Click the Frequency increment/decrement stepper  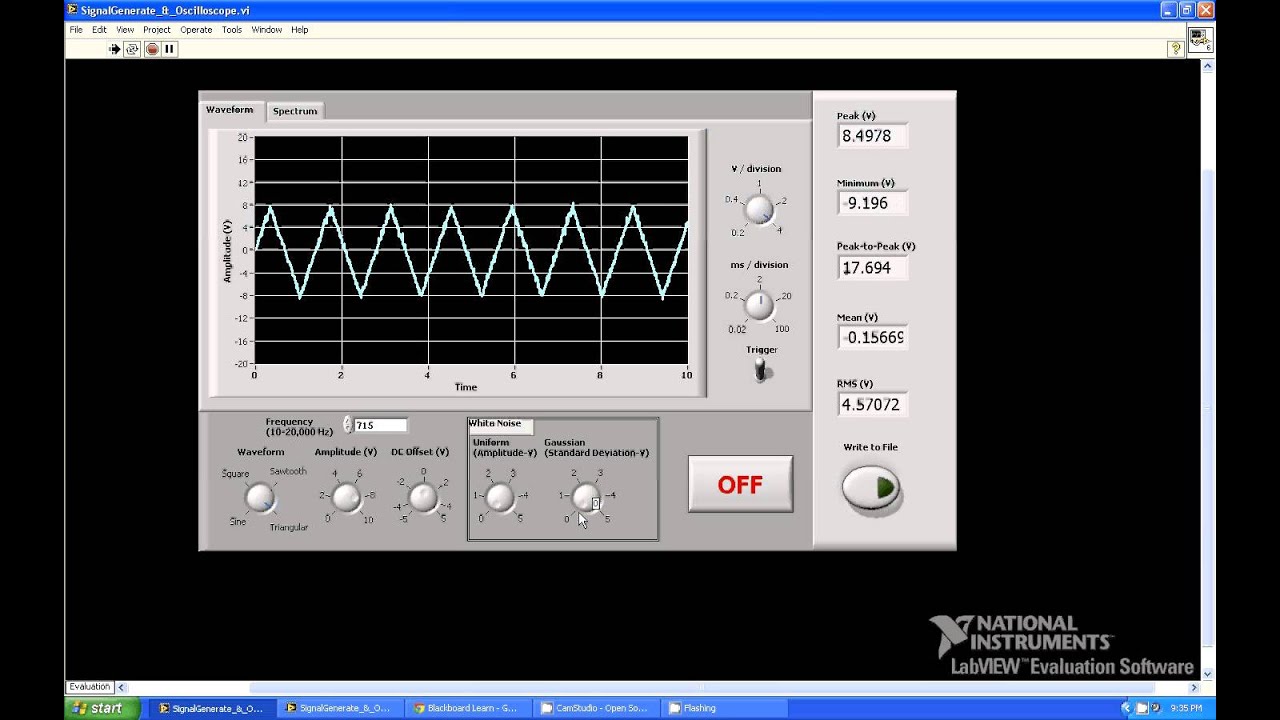tap(348, 425)
